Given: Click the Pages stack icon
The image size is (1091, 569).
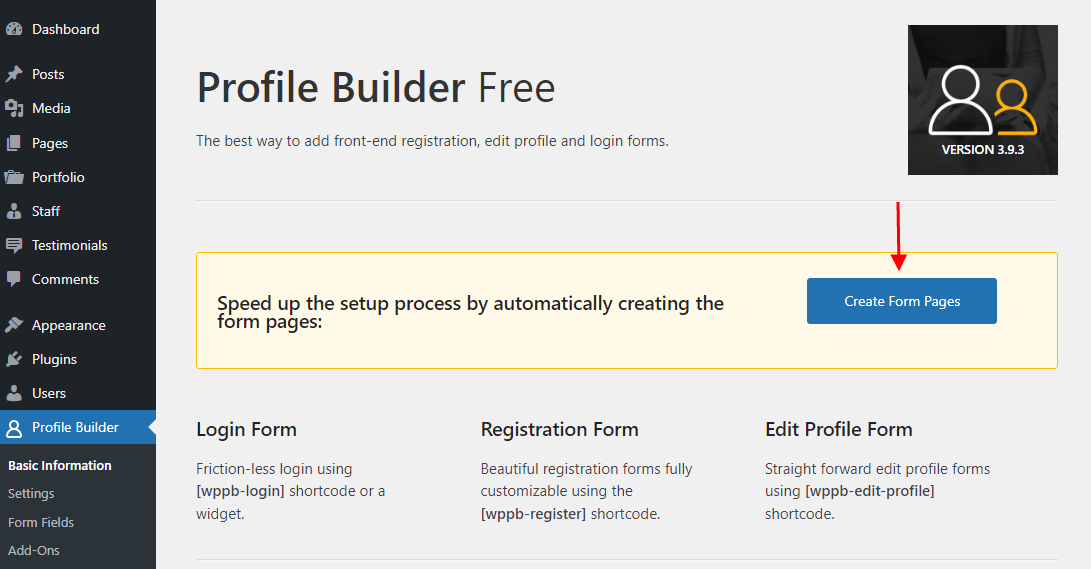Looking at the screenshot, I should 14,143.
